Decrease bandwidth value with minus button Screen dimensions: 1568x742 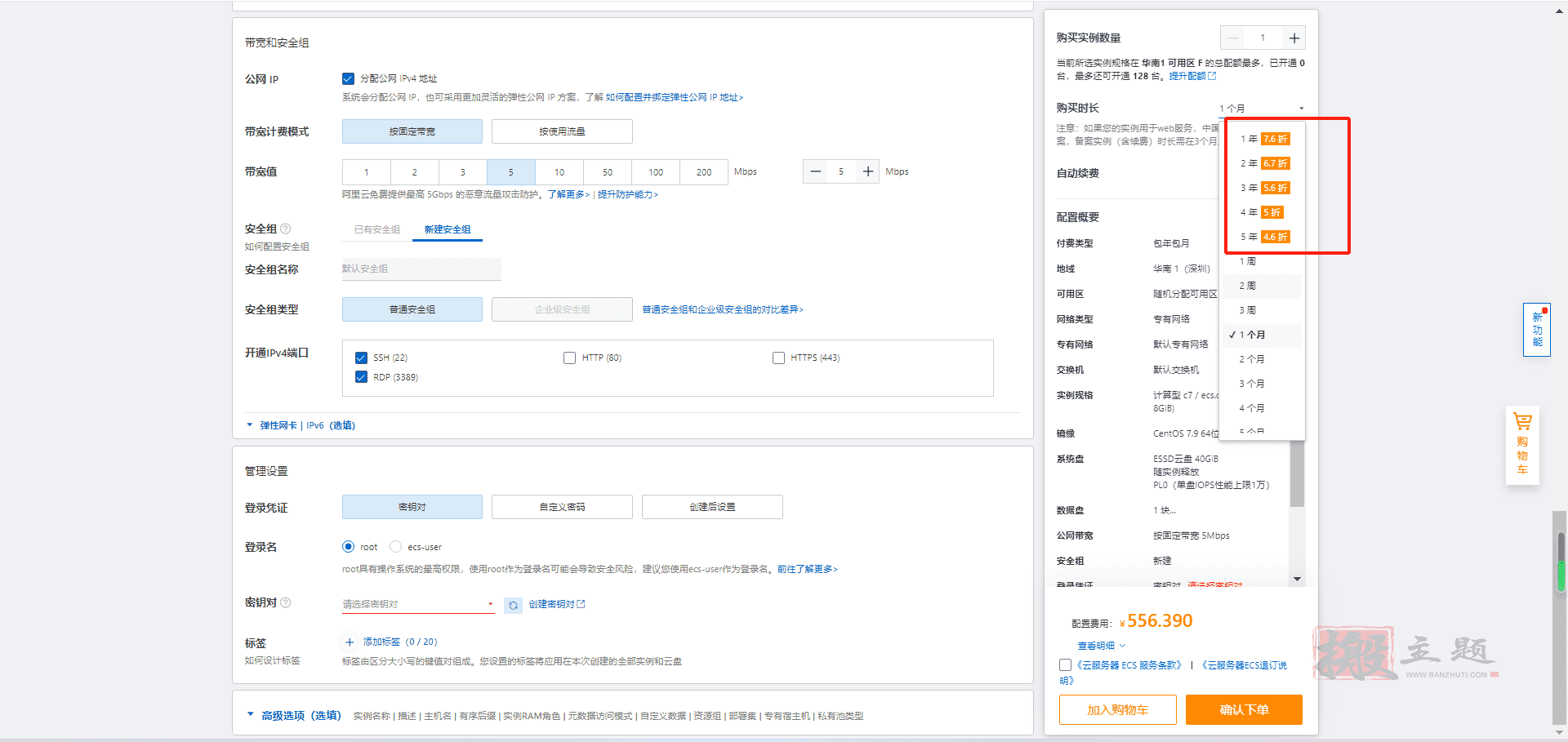click(x=815, y=171)
